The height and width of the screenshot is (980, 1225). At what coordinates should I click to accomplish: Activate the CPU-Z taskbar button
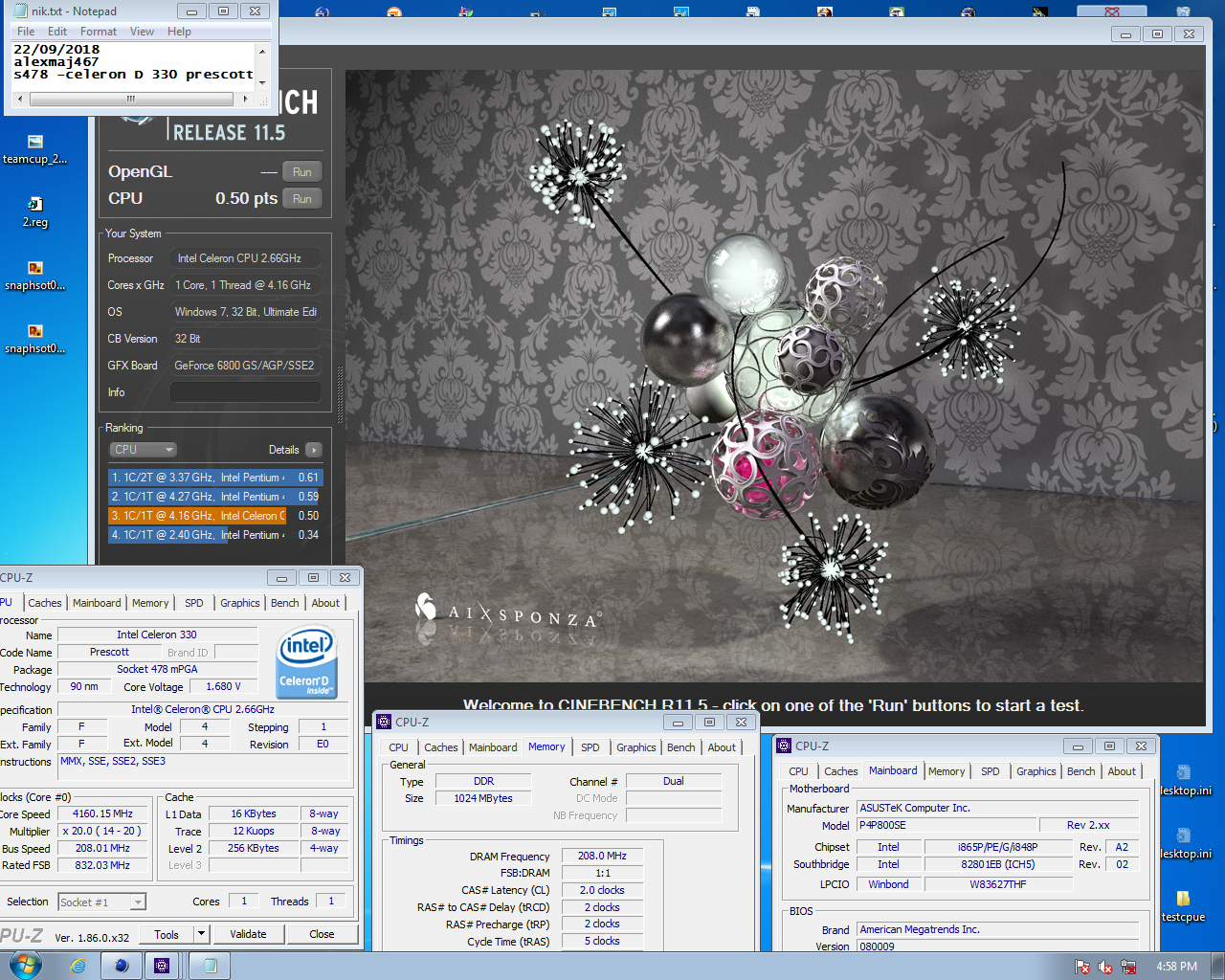162,966
